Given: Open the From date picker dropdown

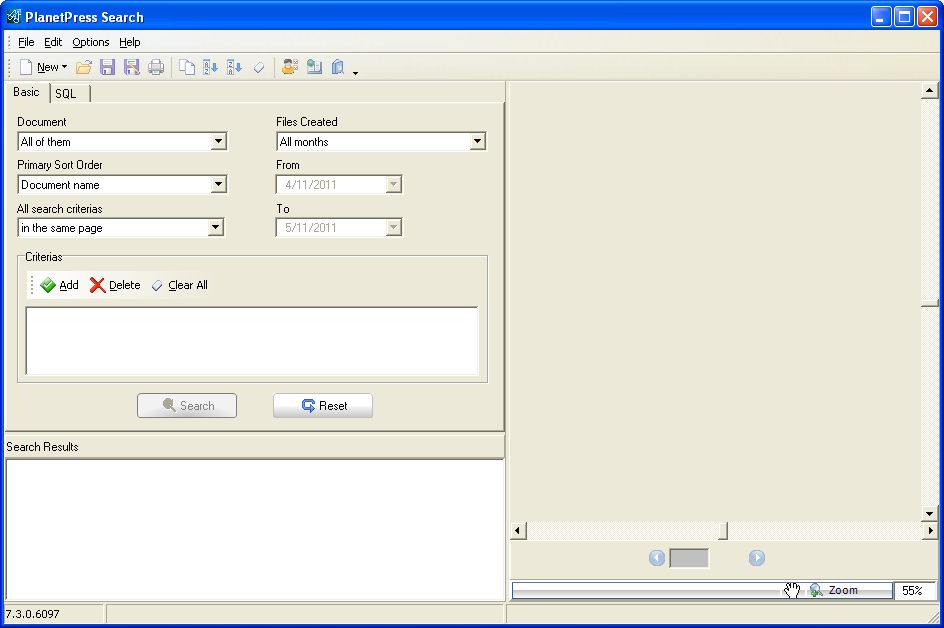Looking at the screenshot, I should point(393,184).
